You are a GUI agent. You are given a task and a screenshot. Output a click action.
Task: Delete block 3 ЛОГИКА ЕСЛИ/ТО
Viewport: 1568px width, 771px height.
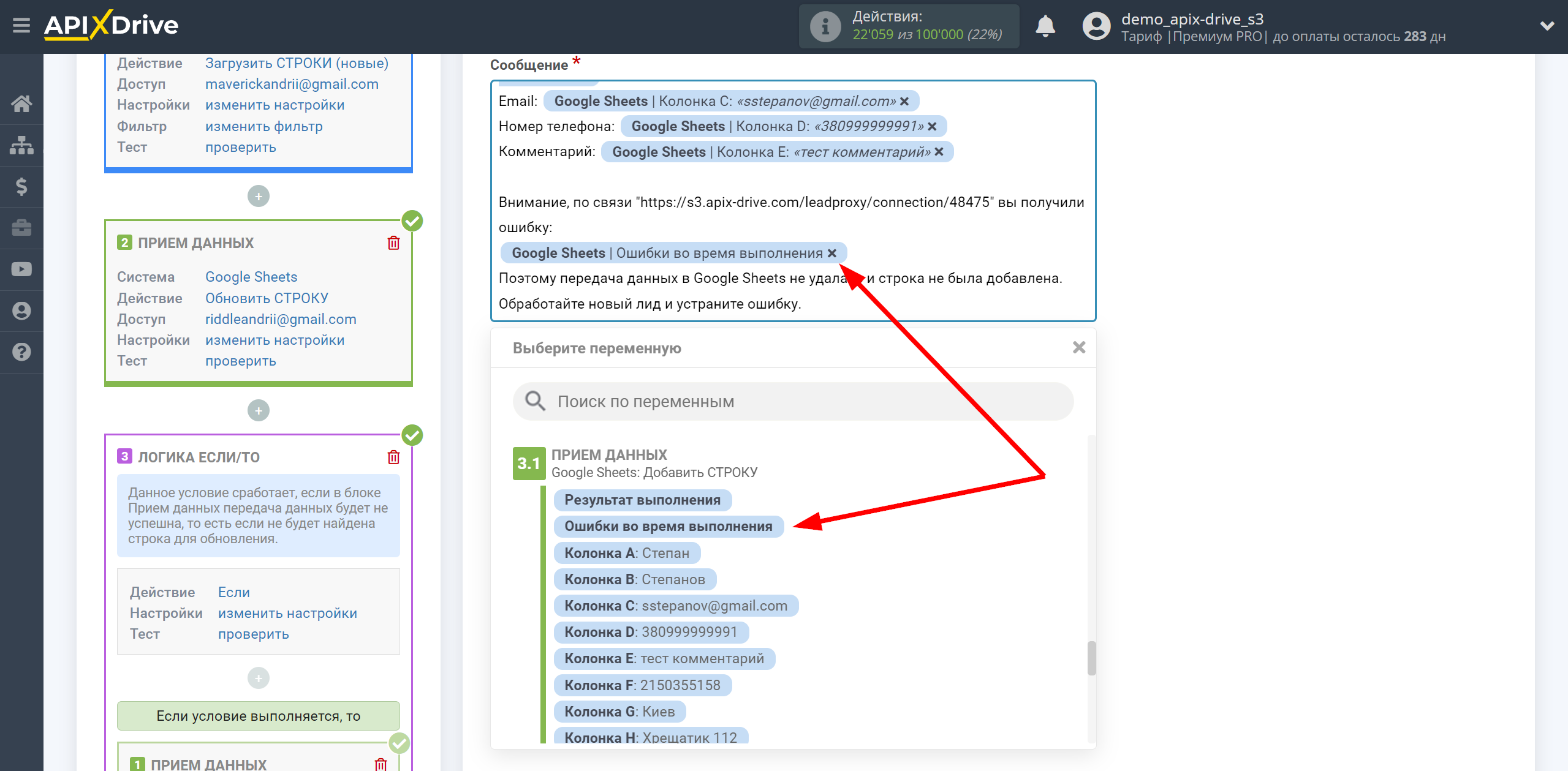(x=393, y=457)
